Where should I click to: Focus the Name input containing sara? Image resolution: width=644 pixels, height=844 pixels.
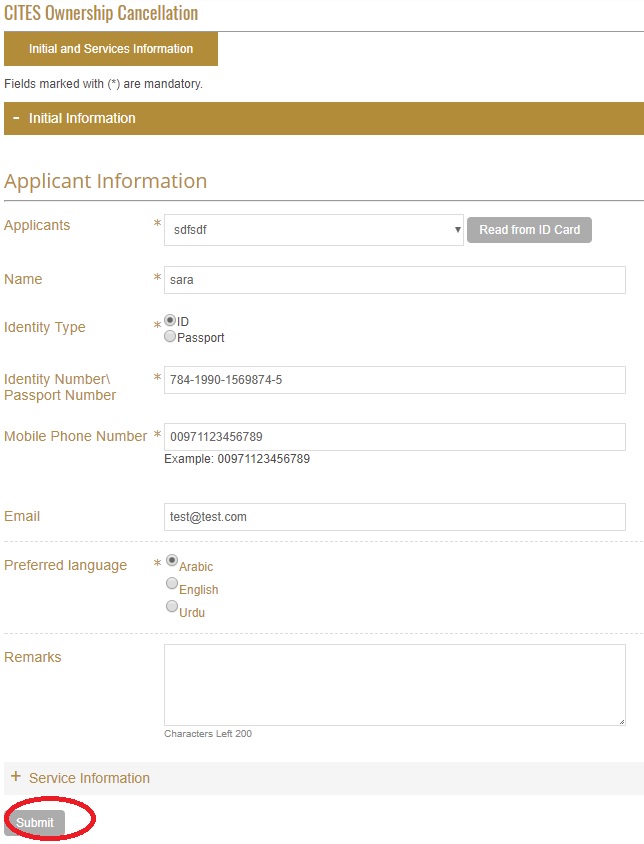pyautogui.click(x=394, y=280)
